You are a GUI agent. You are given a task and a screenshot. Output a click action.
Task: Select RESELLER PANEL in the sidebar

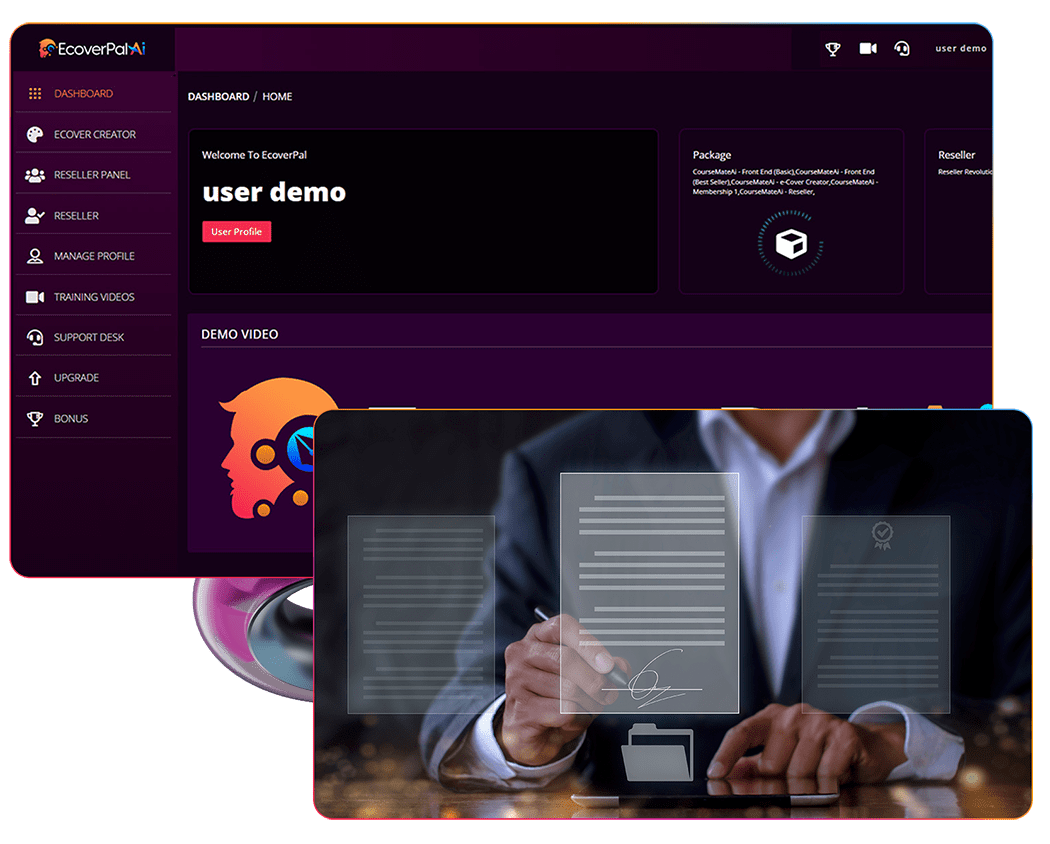pyautogui.click(x=94, y=175)
